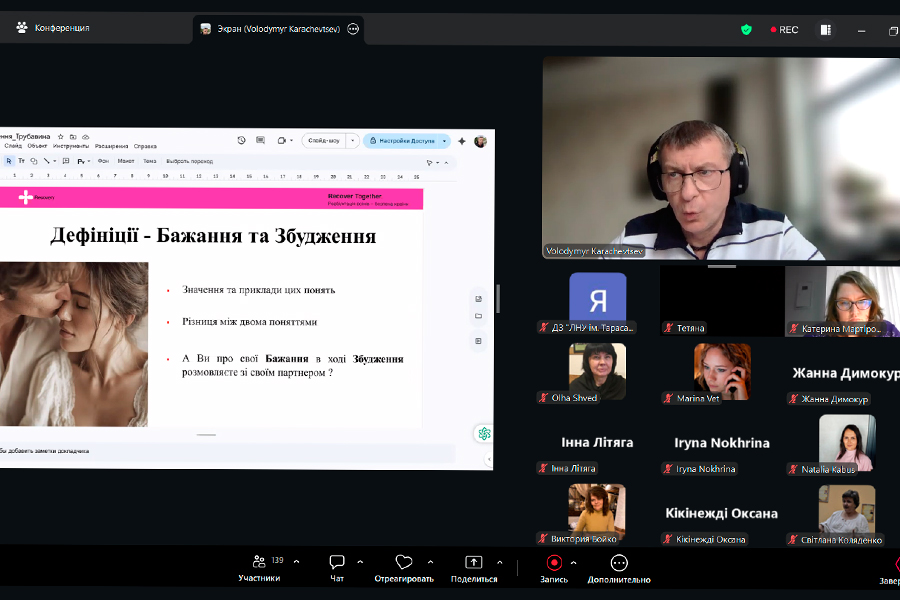
Task: Click the Выбрать переход transition button
Action: (189, 161)
